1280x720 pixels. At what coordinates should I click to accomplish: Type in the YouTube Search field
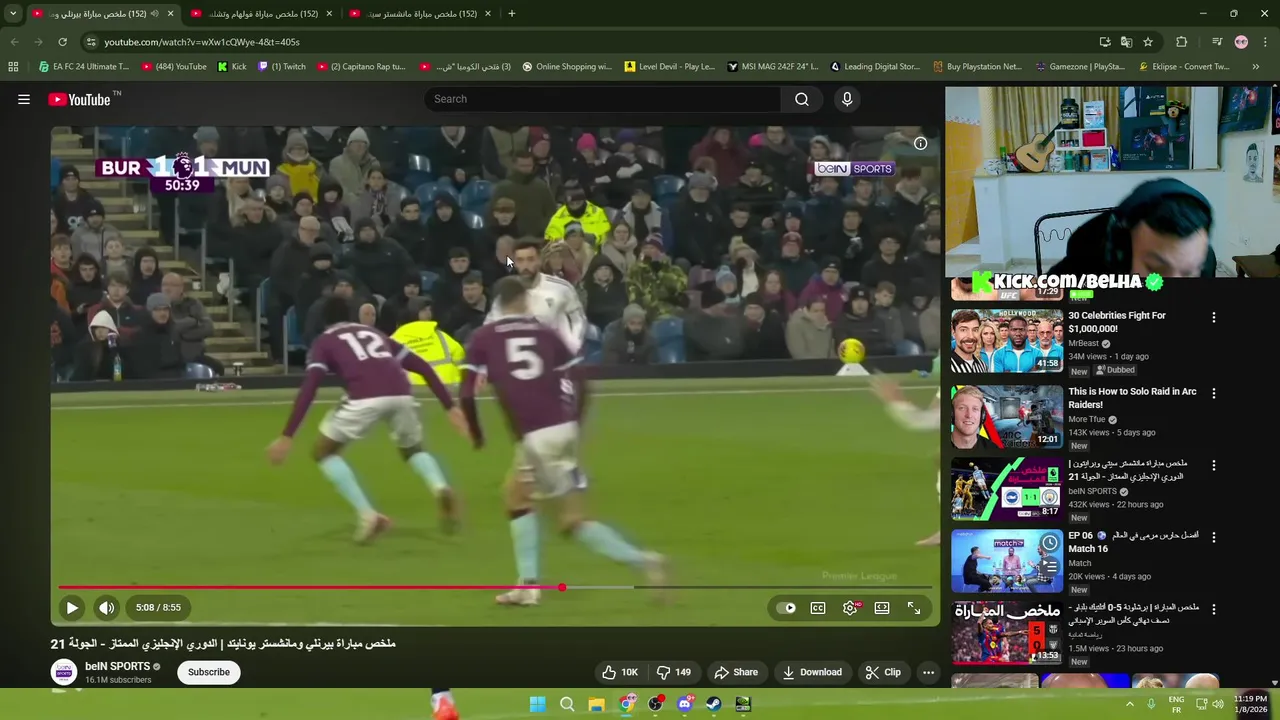tap(603, 99)
